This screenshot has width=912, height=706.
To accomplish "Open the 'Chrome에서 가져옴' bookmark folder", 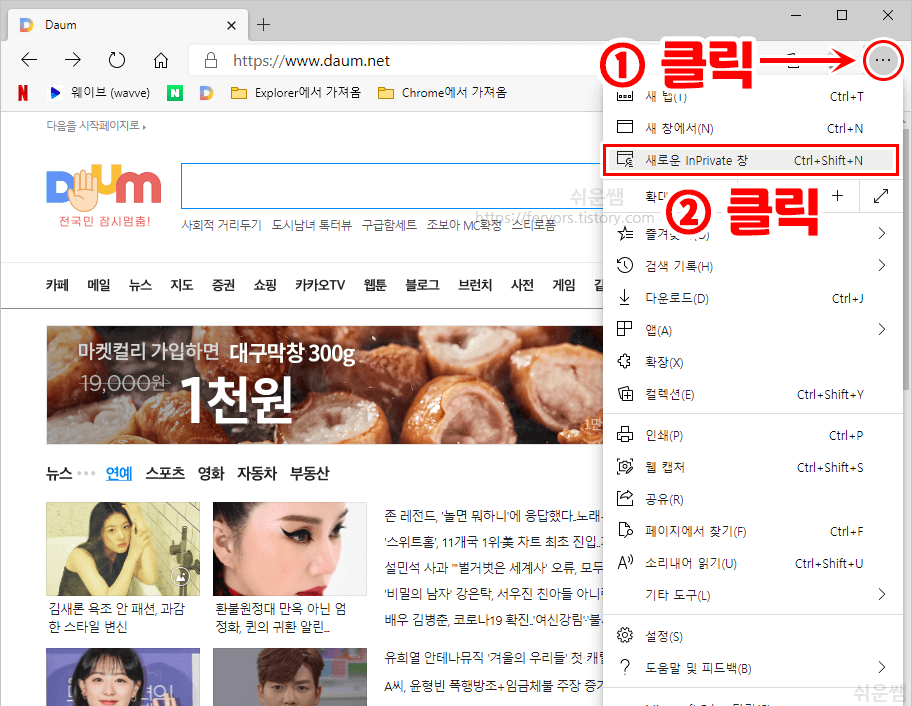I will click(x=442, y=92).
